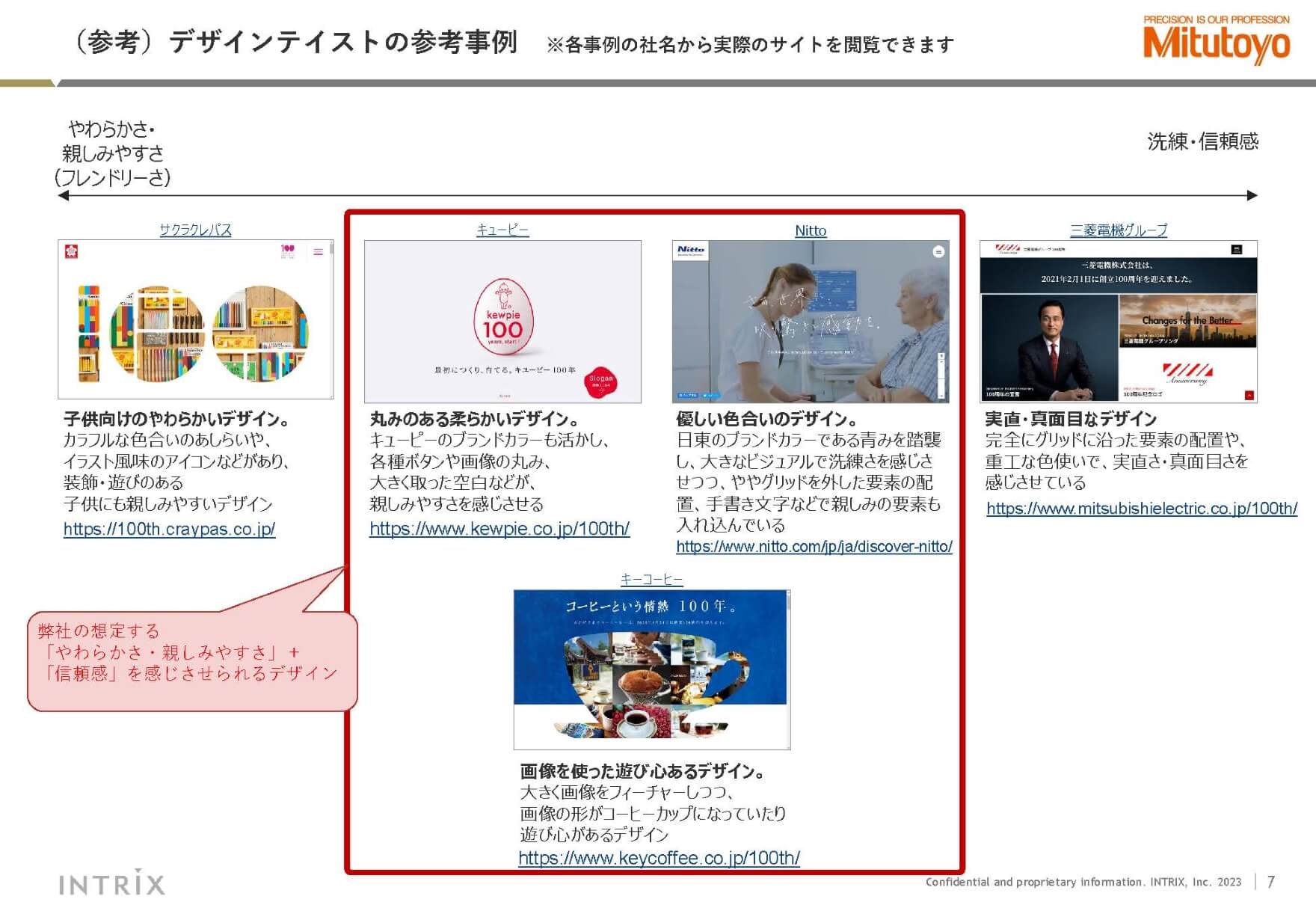
Task: Select the heading 画像を使った遊び心あるデザイン。
Action: (x=642, y=771)
